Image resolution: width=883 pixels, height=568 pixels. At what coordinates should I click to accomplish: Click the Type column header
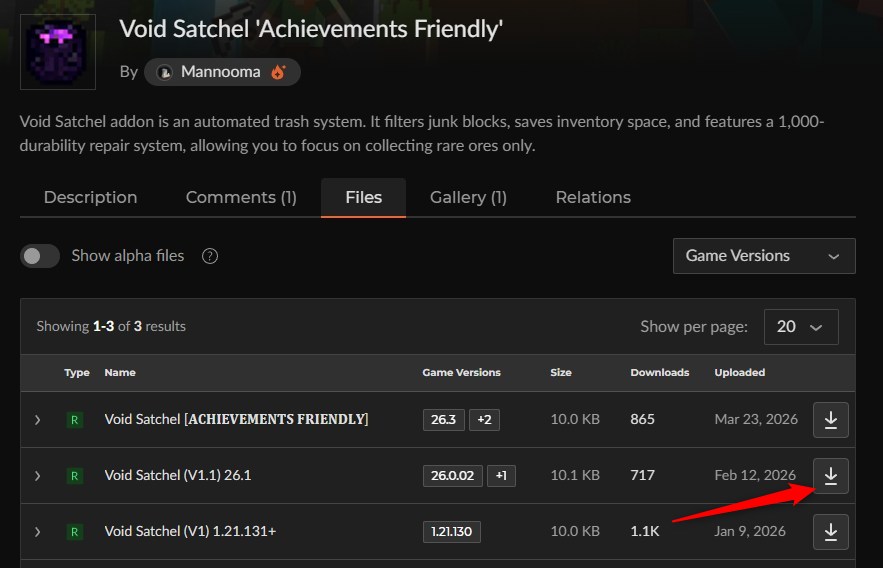click(77, 373)
